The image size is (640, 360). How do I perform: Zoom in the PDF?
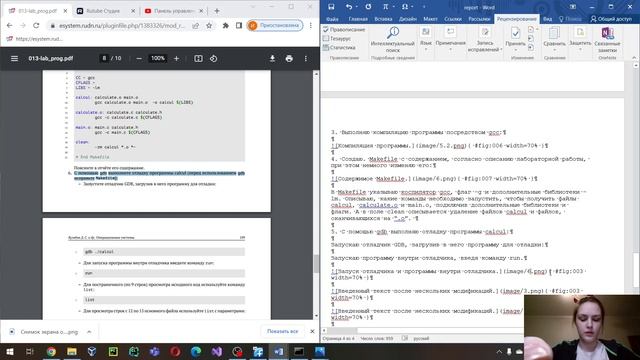[176, 58]
